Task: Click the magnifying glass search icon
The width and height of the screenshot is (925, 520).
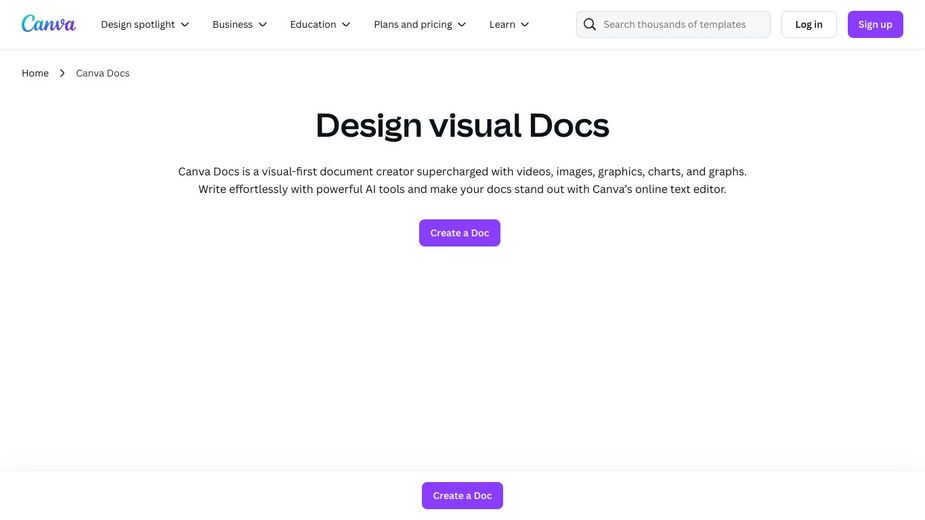Action: click(590, 24)
